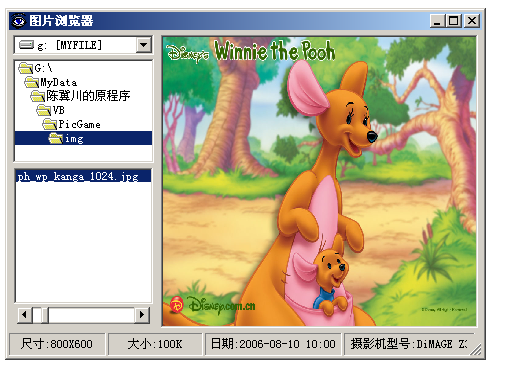
Task: Click the eye app icon in title bar
Action: coord(18,21)
